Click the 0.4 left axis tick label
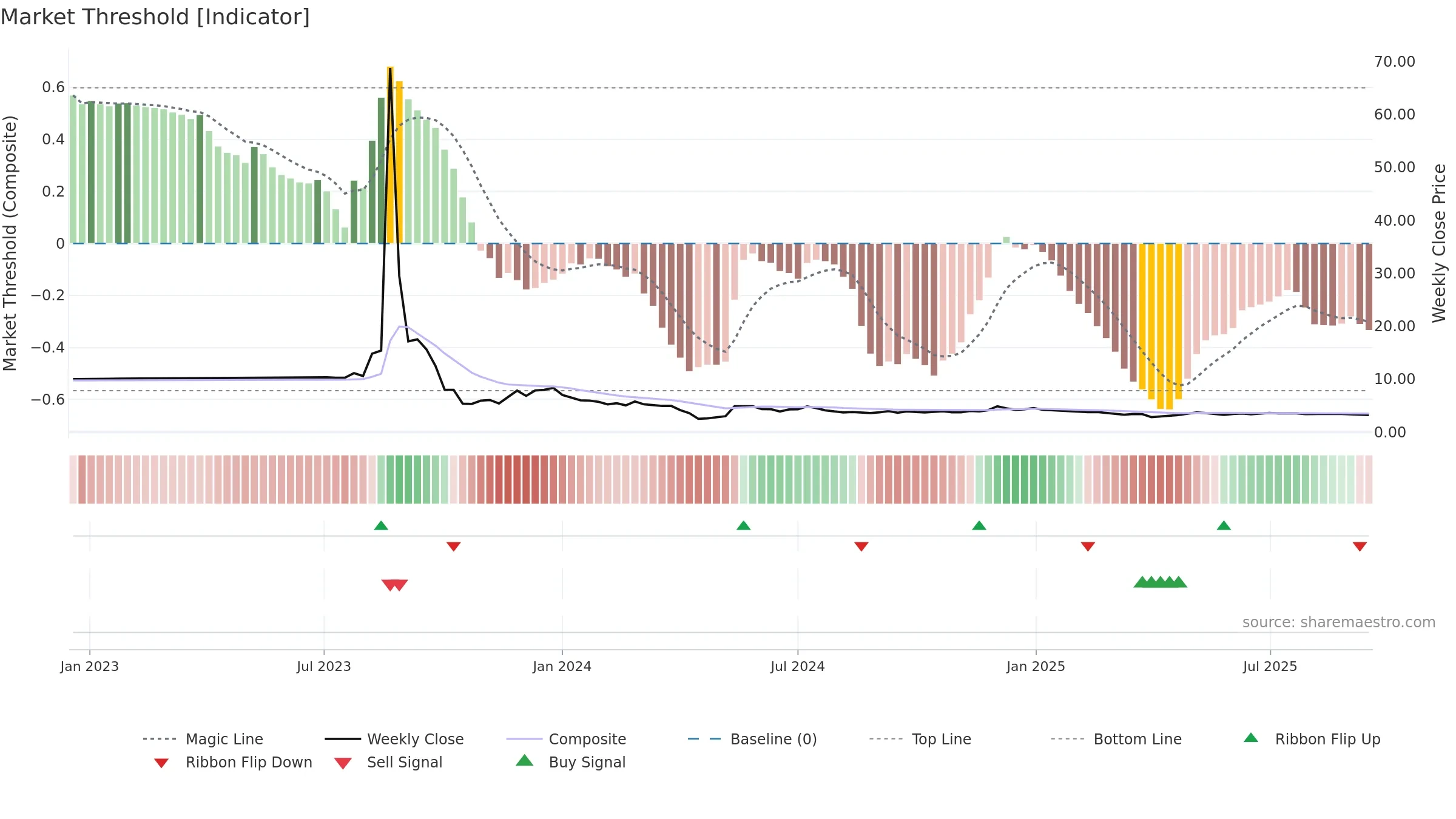The image size is (1456, 819). pos(53,140)
